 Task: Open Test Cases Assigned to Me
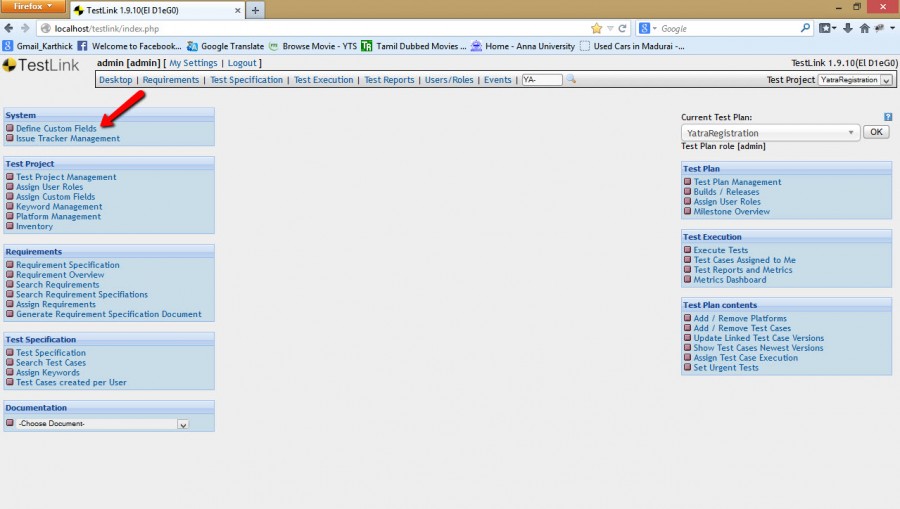tap(744, 260)
